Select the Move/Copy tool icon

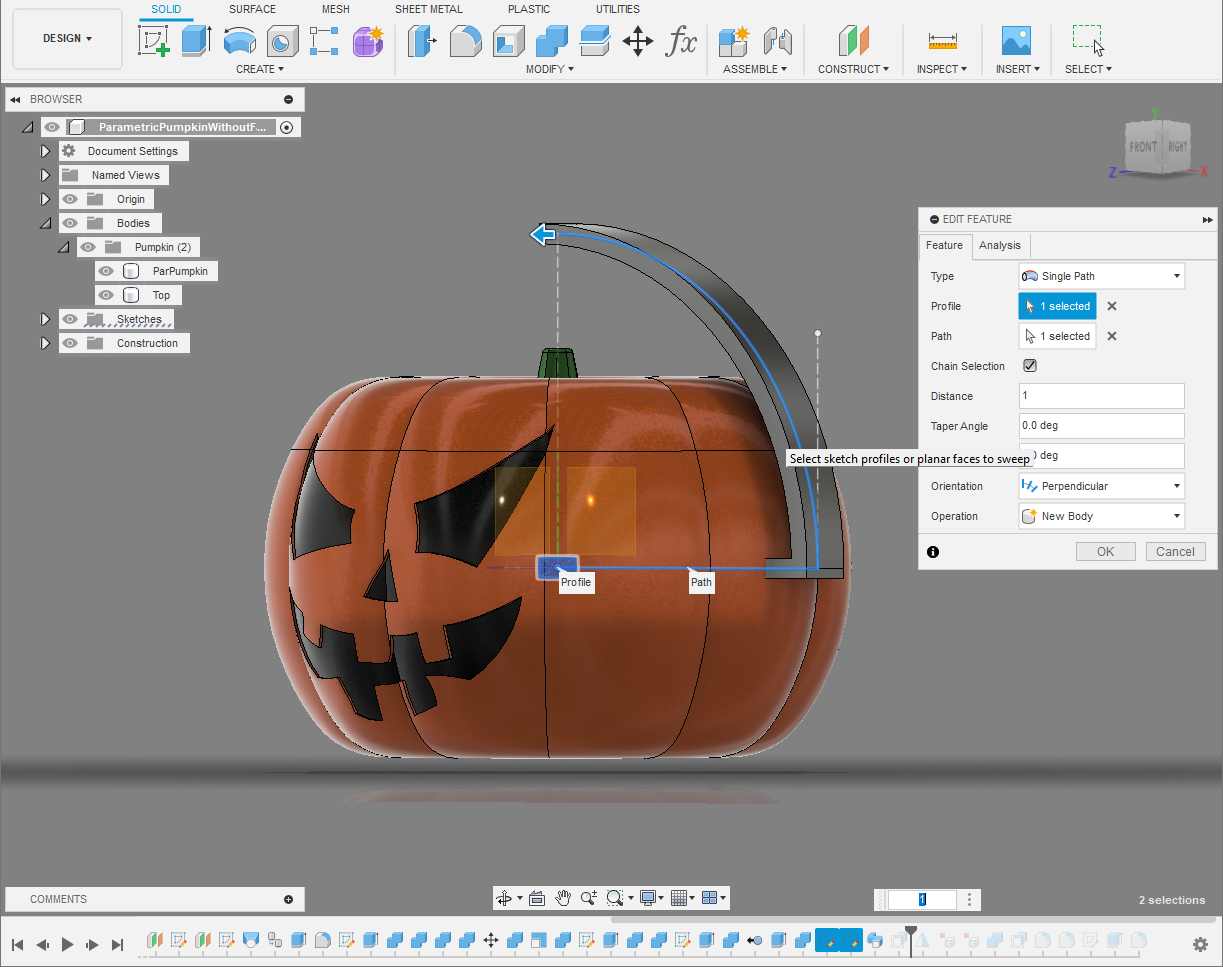click(x=637, y=41)
